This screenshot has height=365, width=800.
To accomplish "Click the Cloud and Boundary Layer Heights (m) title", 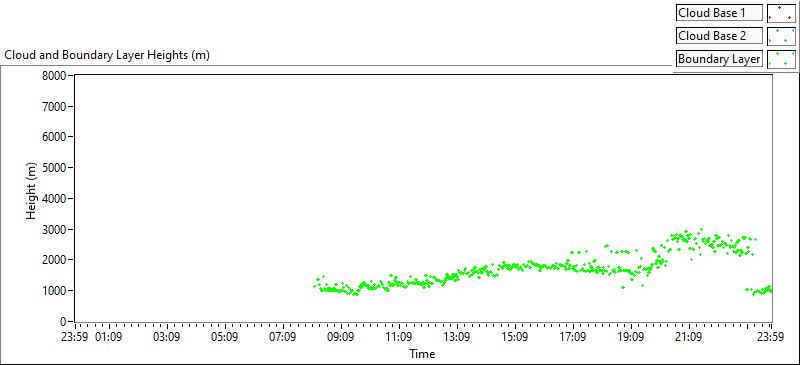I will 107,55.
